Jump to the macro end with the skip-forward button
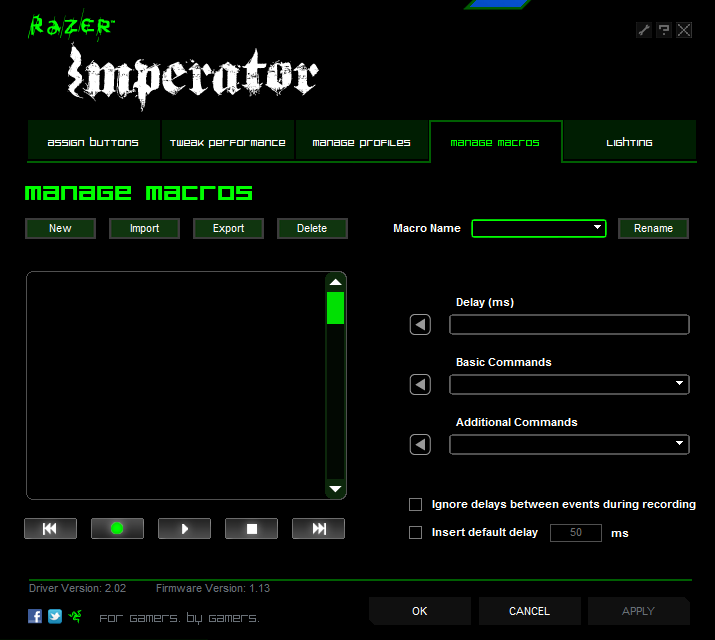 coord(318,528)
